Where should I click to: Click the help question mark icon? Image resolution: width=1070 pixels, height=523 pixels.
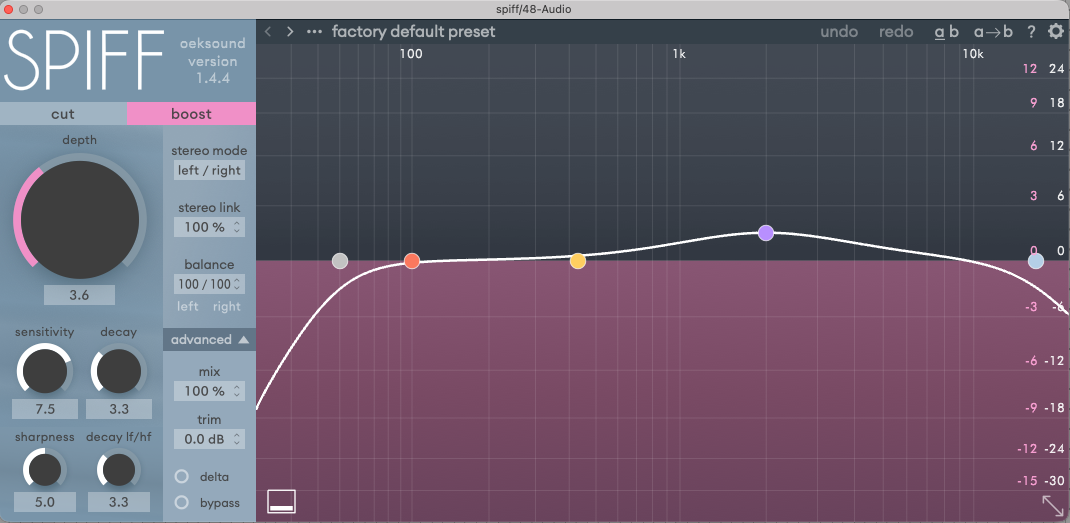point(1031,32)
